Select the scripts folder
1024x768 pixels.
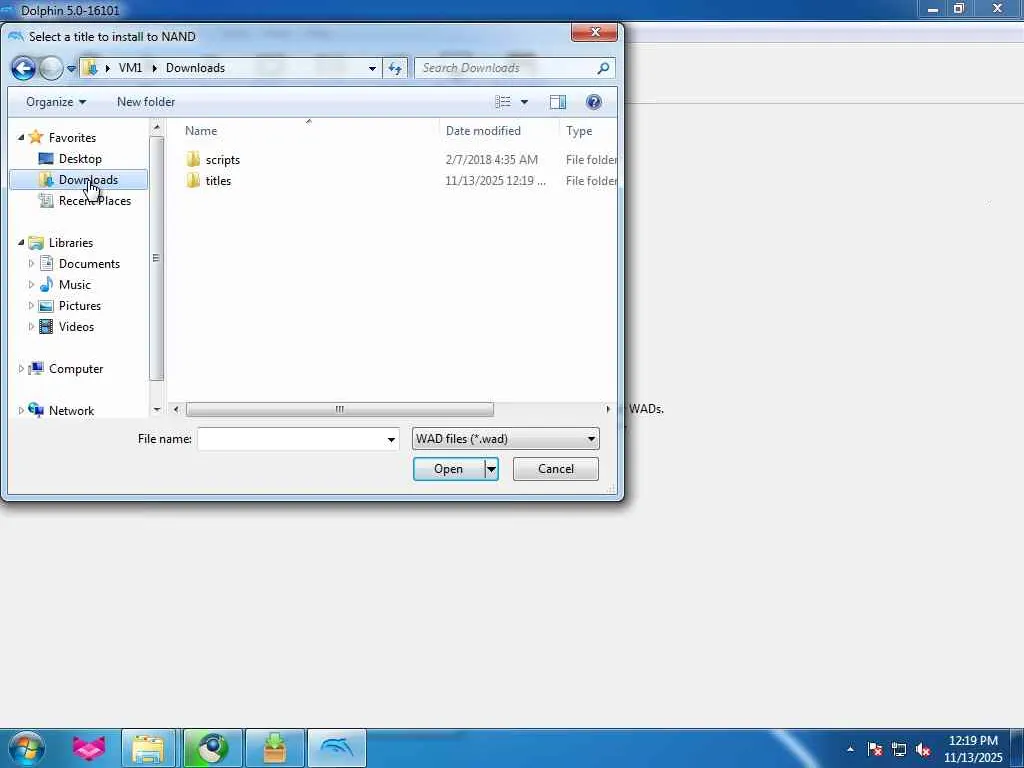223,160
